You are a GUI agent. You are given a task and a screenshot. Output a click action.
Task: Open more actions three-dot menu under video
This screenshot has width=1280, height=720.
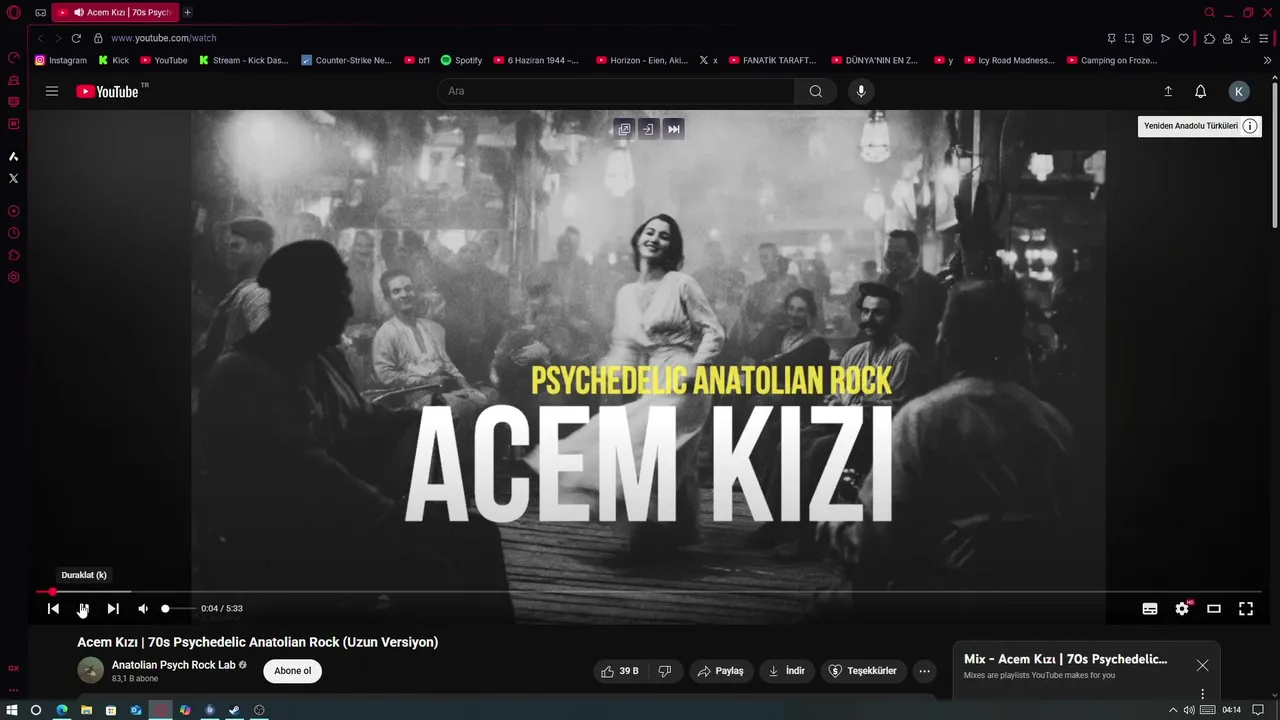tap(925, 671)
